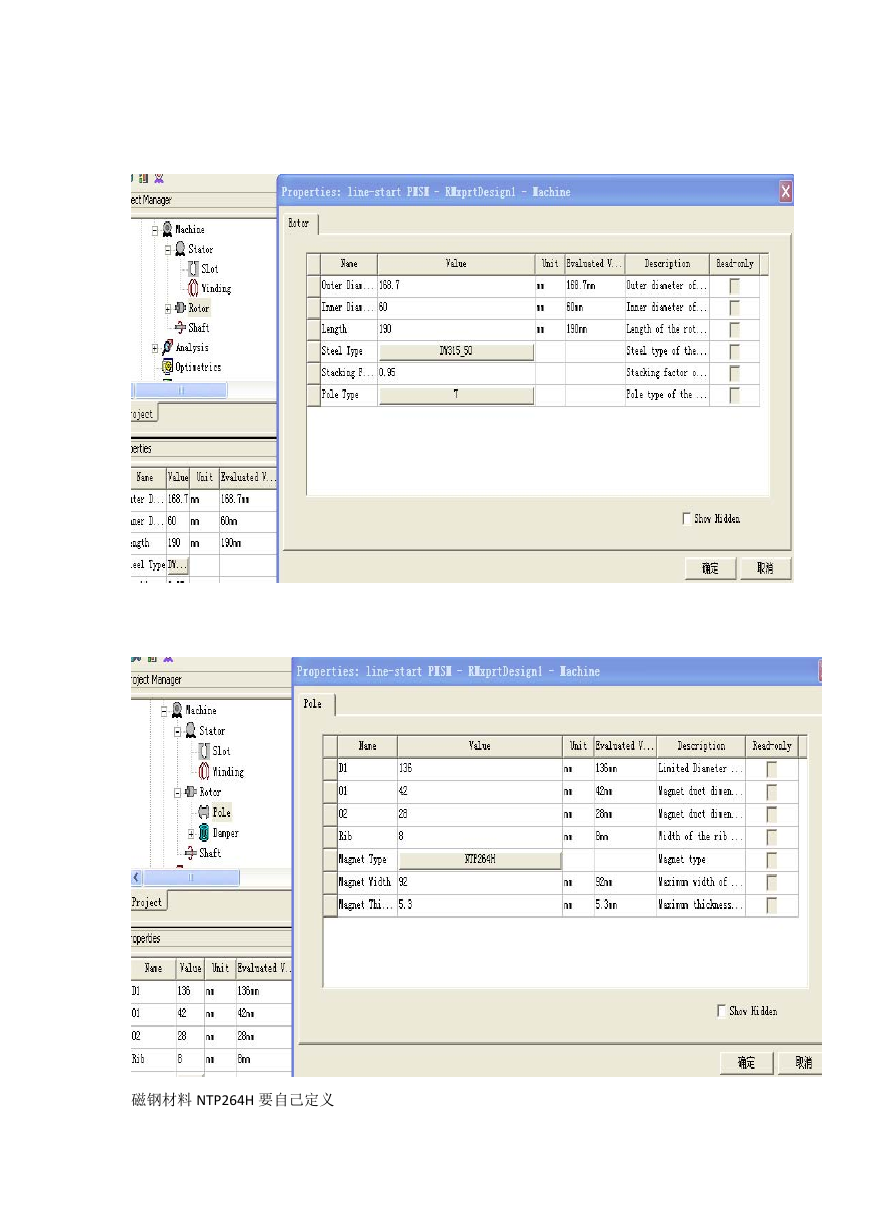Enable Show Hidden in the Pole dialog

(x=722, y=1011)
